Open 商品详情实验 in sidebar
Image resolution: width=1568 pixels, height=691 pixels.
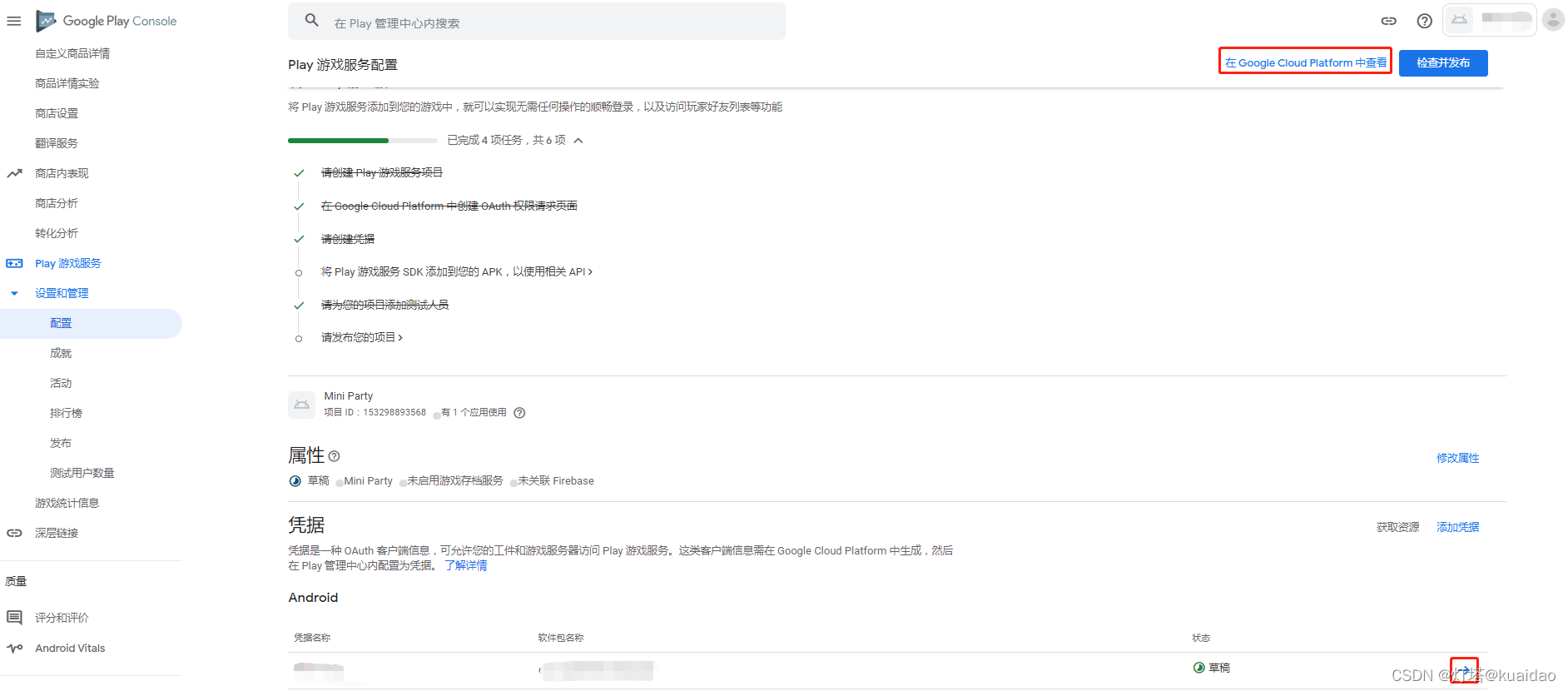click(x=67, y=83)
